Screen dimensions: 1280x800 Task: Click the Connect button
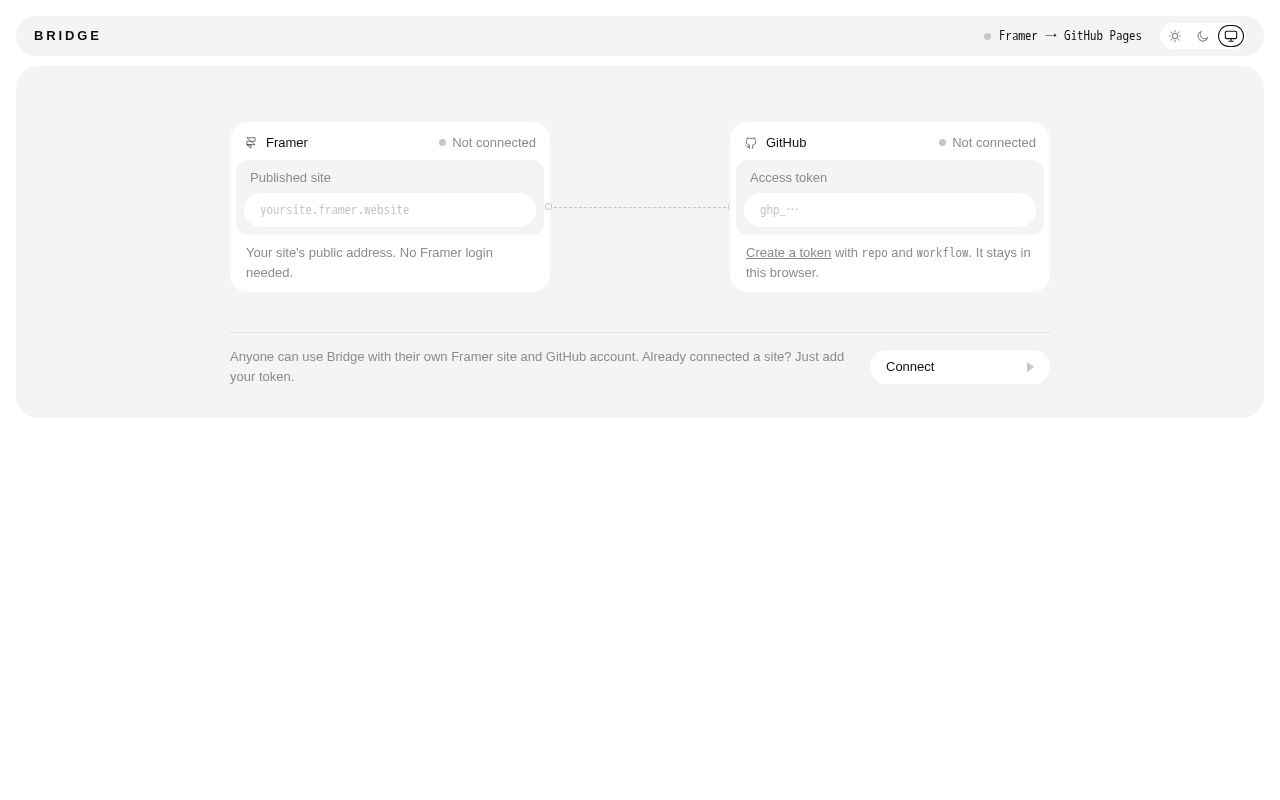point(960,367)
